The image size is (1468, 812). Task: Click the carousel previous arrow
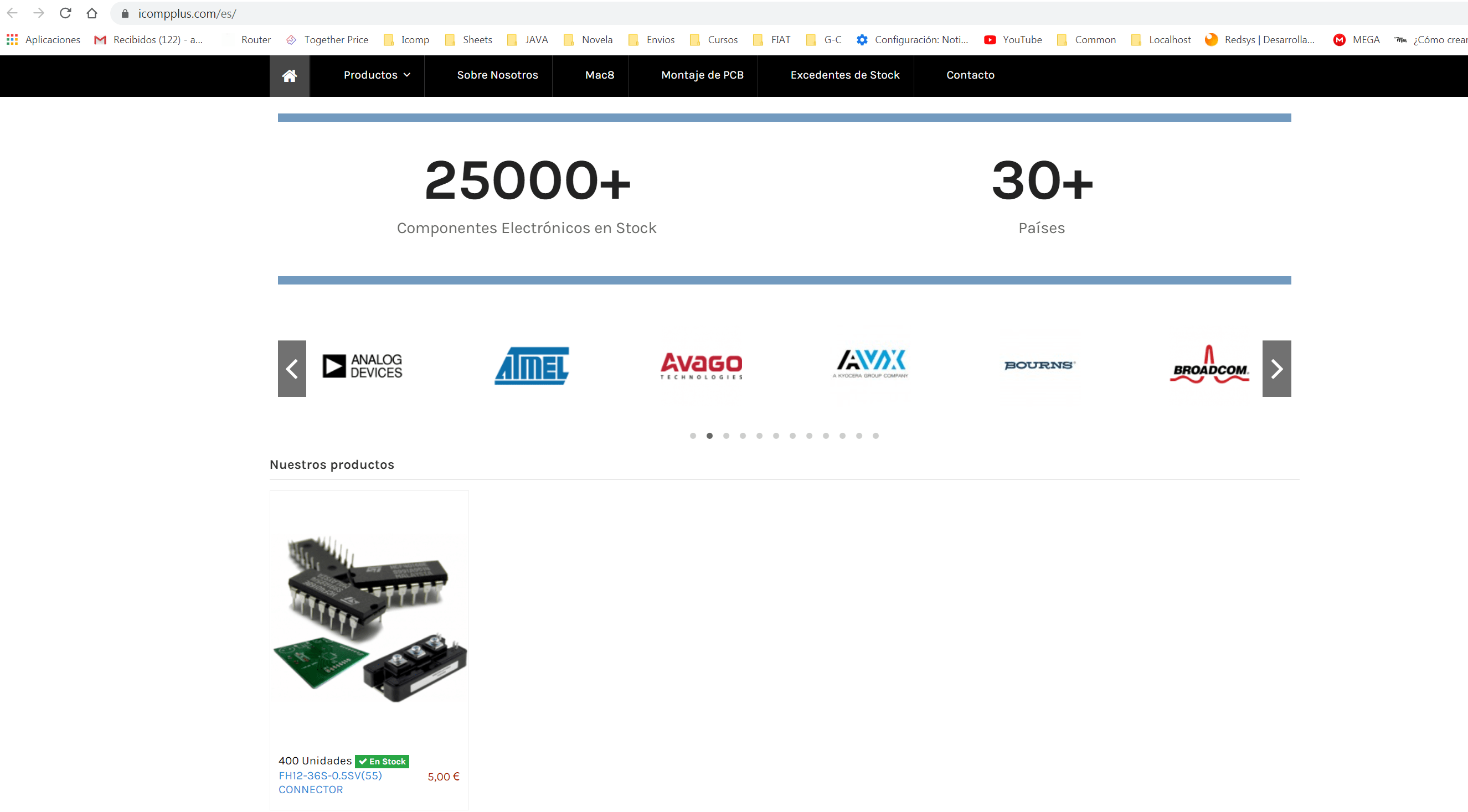(x=292, y=369)
